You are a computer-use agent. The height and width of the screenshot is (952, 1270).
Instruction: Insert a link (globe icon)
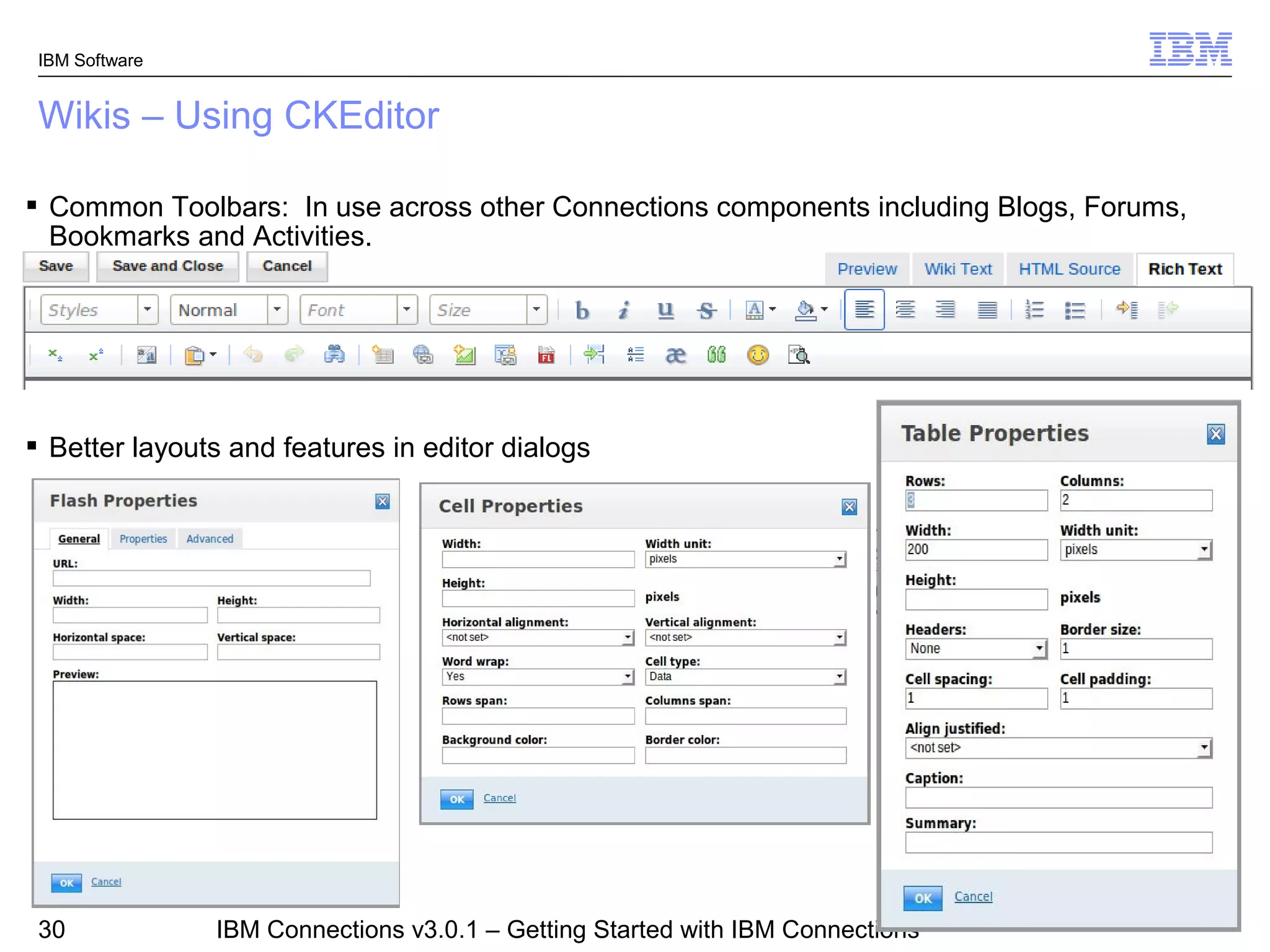[x=423, y=355]
